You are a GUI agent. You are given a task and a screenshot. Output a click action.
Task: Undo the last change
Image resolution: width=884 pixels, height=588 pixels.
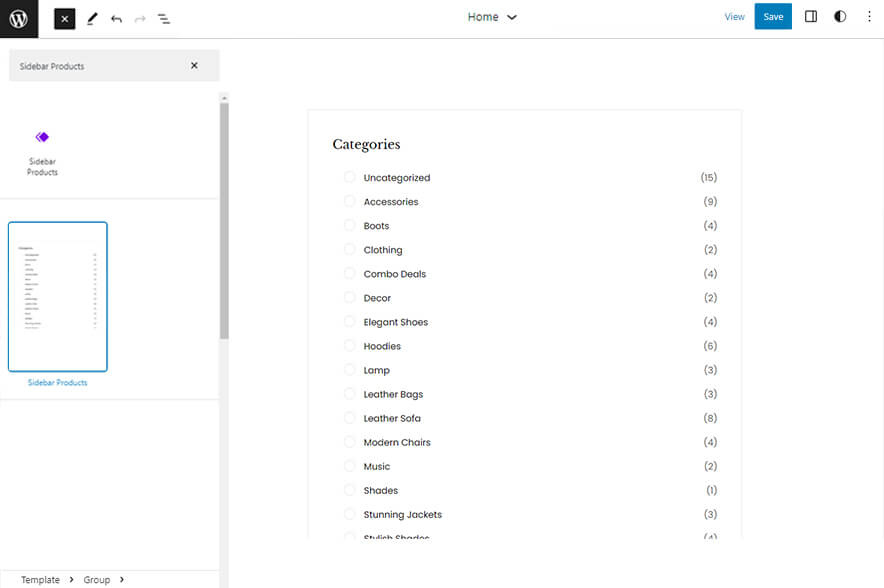pyautogui.click(x=116, y=18)
